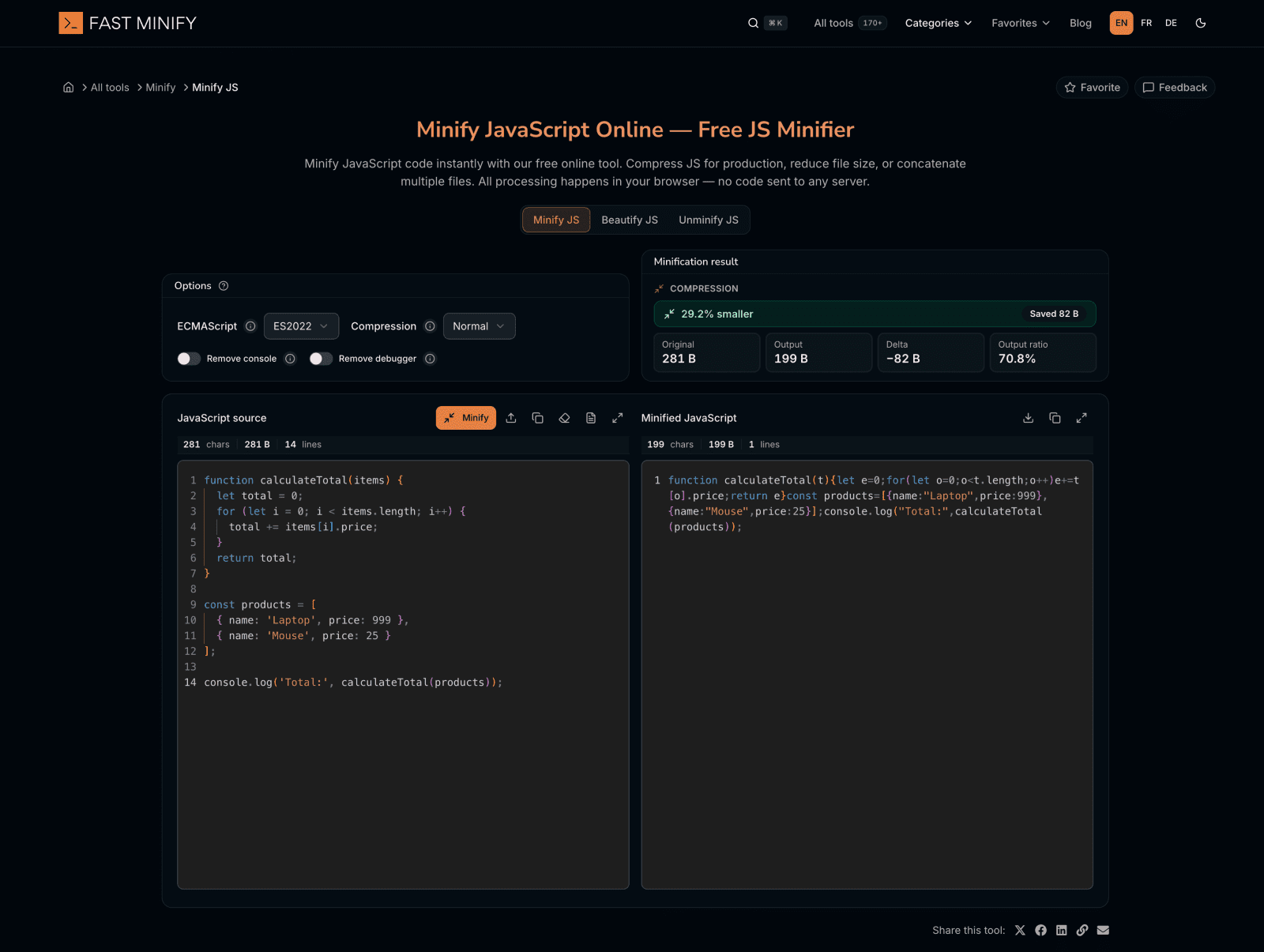Click the 170+ tools count badge

pos(873,23)
